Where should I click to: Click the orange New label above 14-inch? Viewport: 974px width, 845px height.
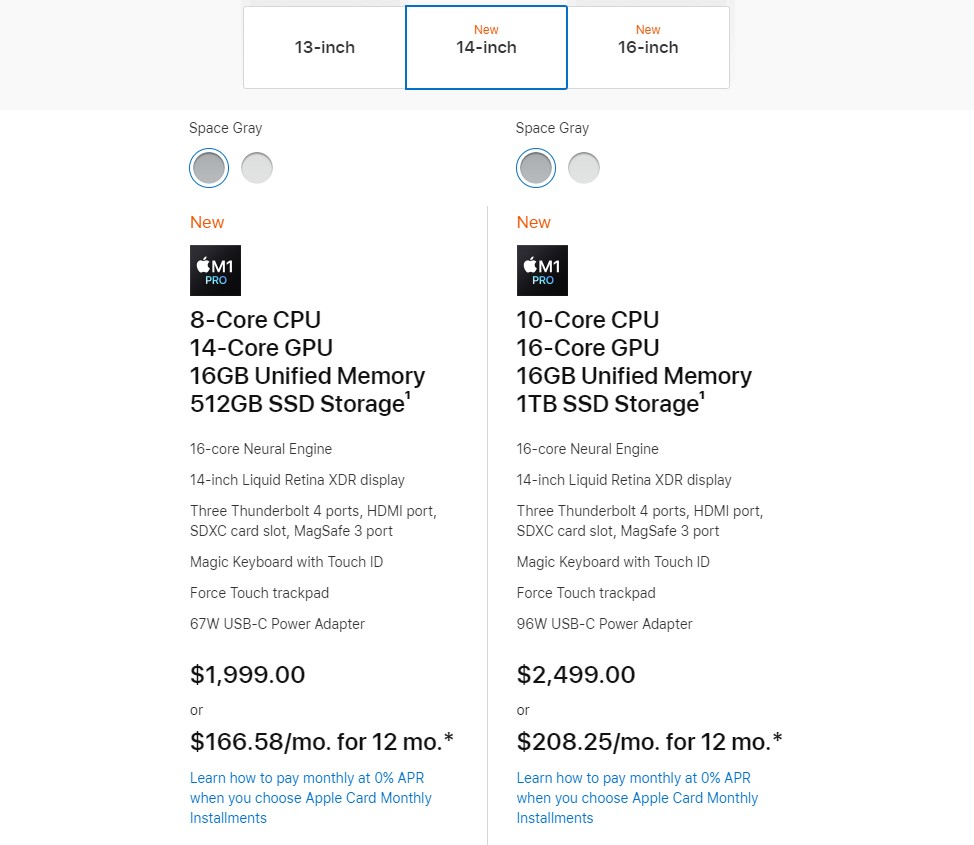click(486, 30)
